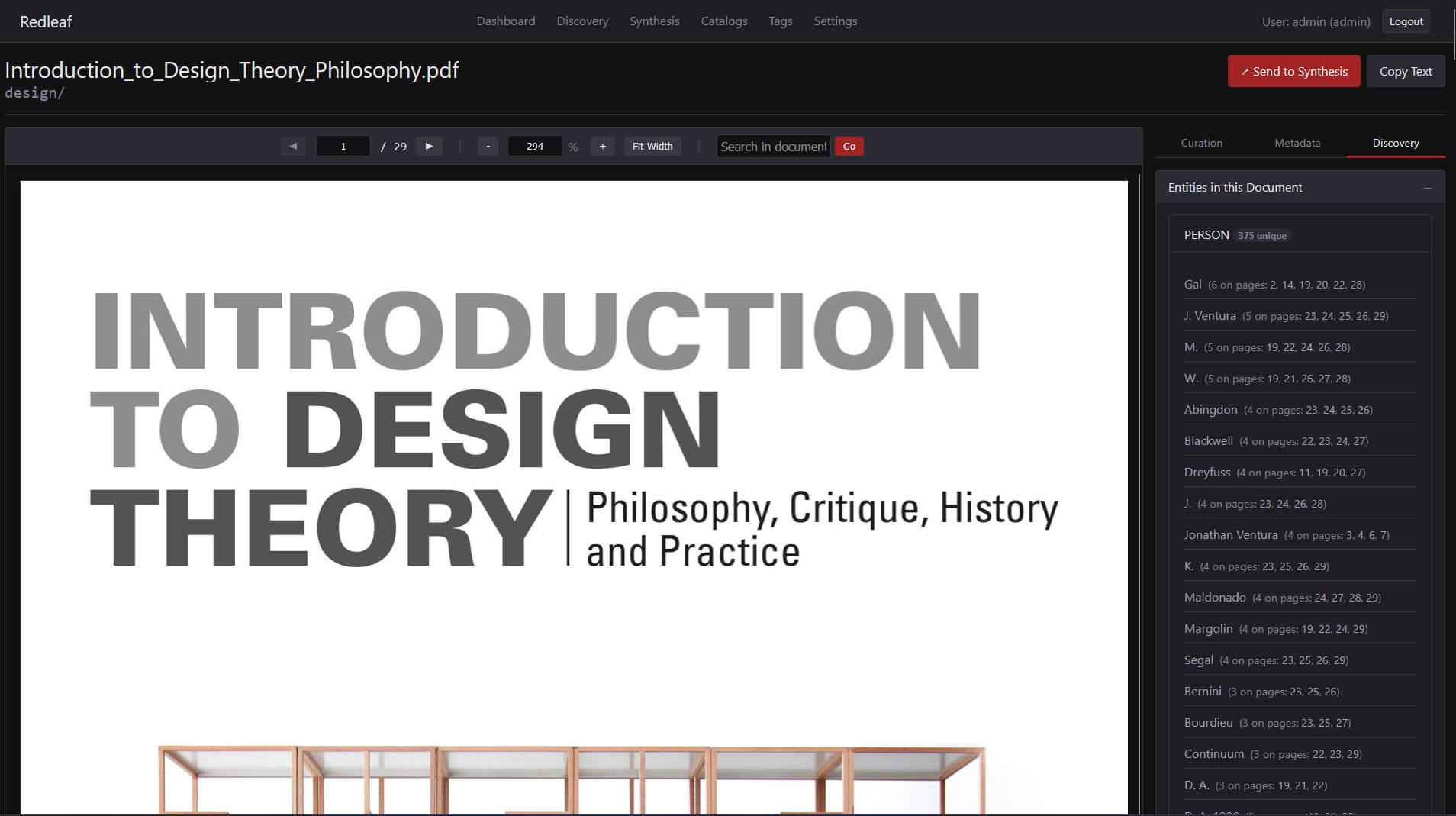Run document search with Go
1456x816 pixels.
pyautogui.click(x=849, y=146)
